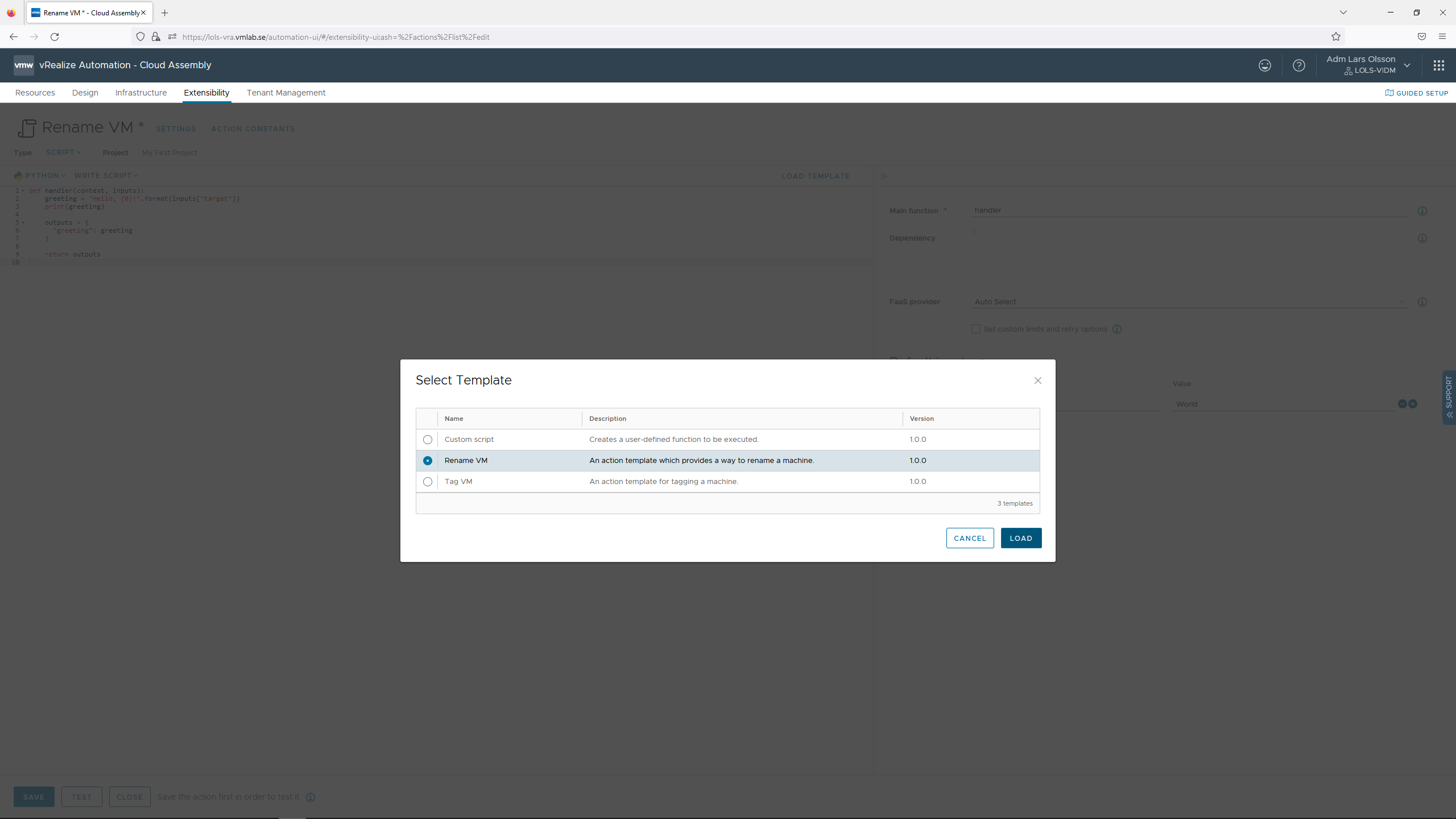This screenshot has height=819, width=1456.
Task: Close the Select Template dialog with X
Action: [1038, 380]
